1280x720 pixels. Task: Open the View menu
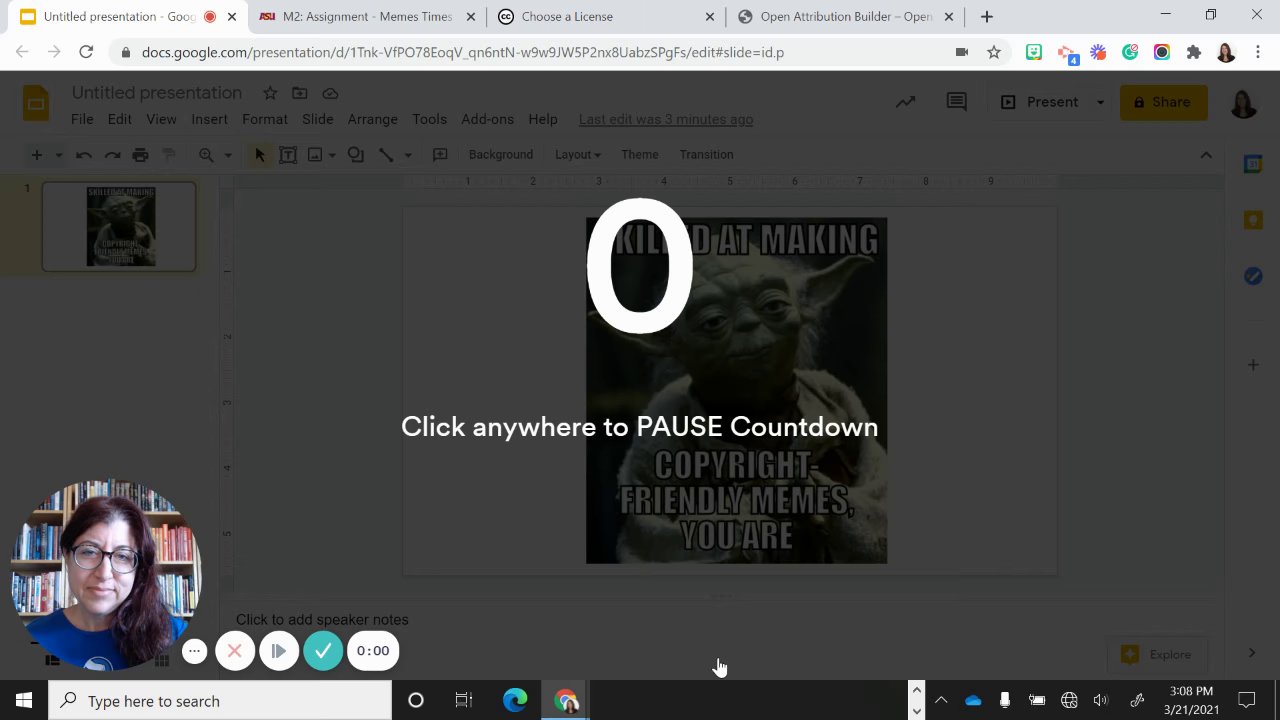(161, 119)
